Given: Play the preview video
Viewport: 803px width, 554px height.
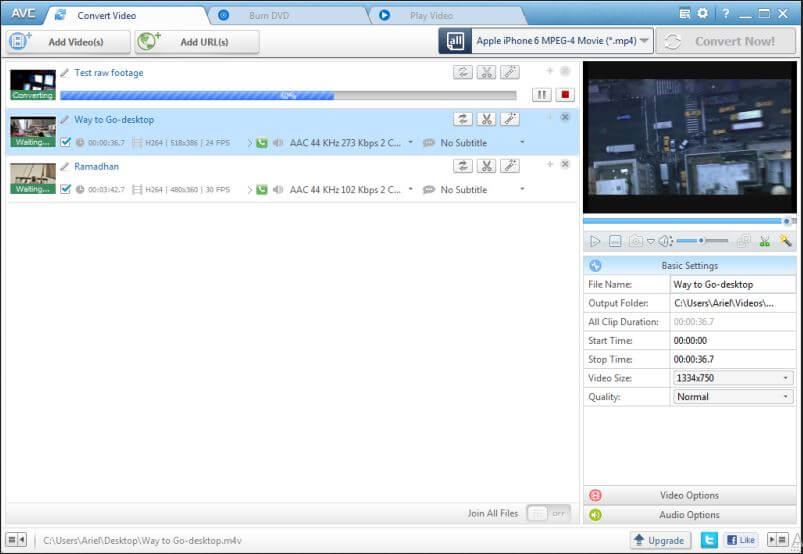Looking at the screenshot, I should (x=595, y=241).
